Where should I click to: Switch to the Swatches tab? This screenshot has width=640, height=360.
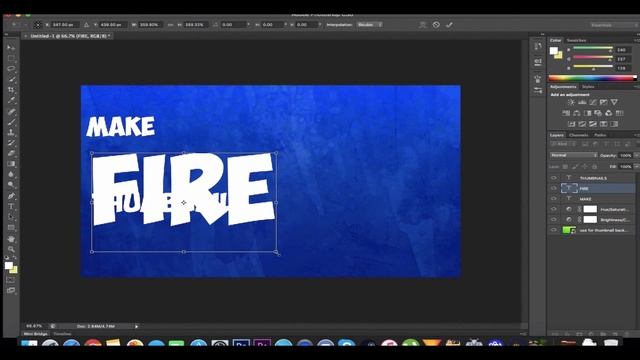(x=576, y=40)
